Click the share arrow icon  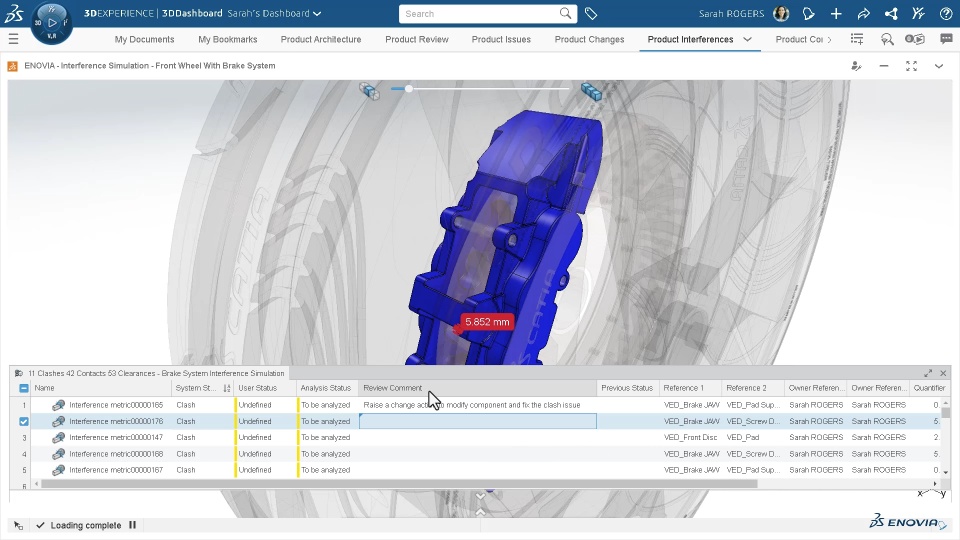point(863,13)
